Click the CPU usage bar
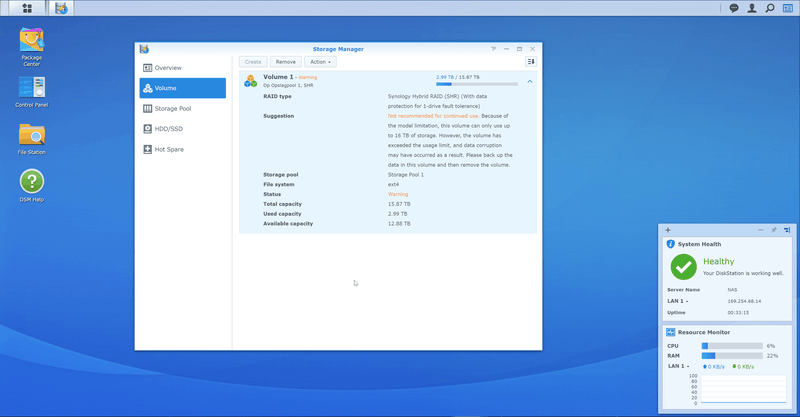The image size is (800, 417). pyautogui.click(x=732, y=346)
